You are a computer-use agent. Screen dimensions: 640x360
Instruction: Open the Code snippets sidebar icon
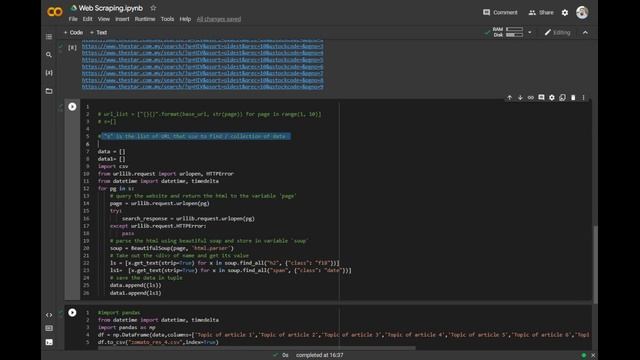click(49, 315)
